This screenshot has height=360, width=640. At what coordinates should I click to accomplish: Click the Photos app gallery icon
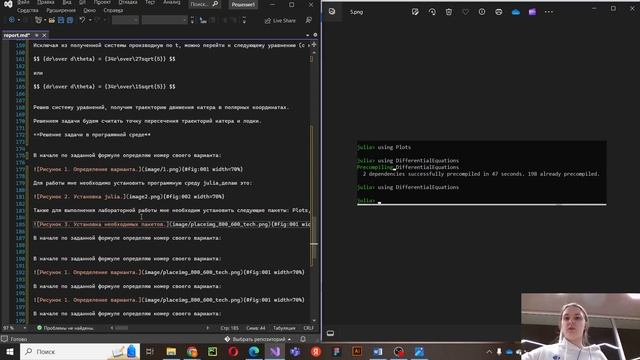(332, 11)
